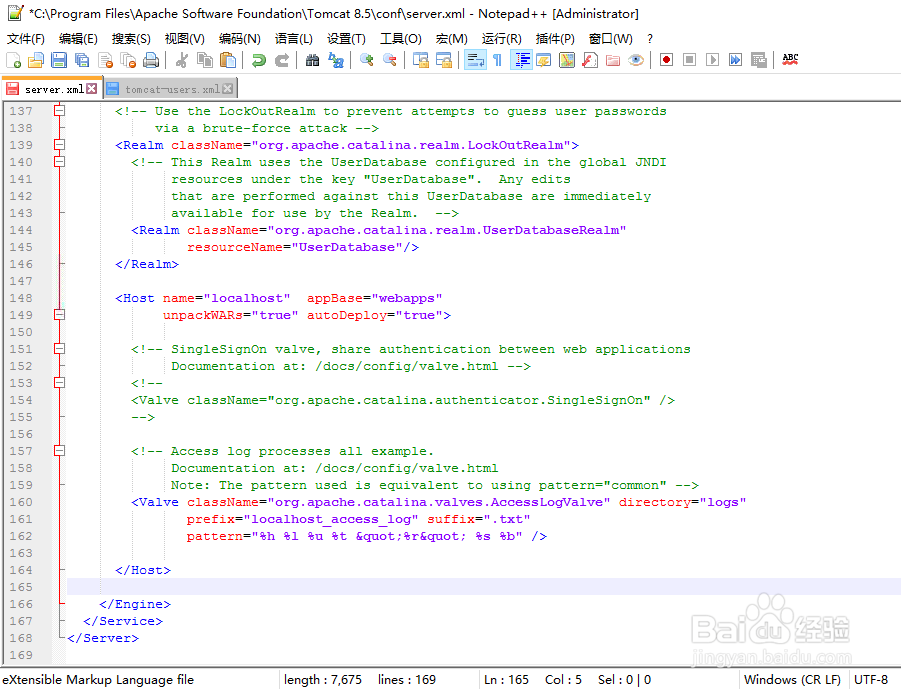This screenshot has width=901, height=689.
Task: Open the 搜索(S) menu
Action: pyautogui.click(x=131, y=39)
